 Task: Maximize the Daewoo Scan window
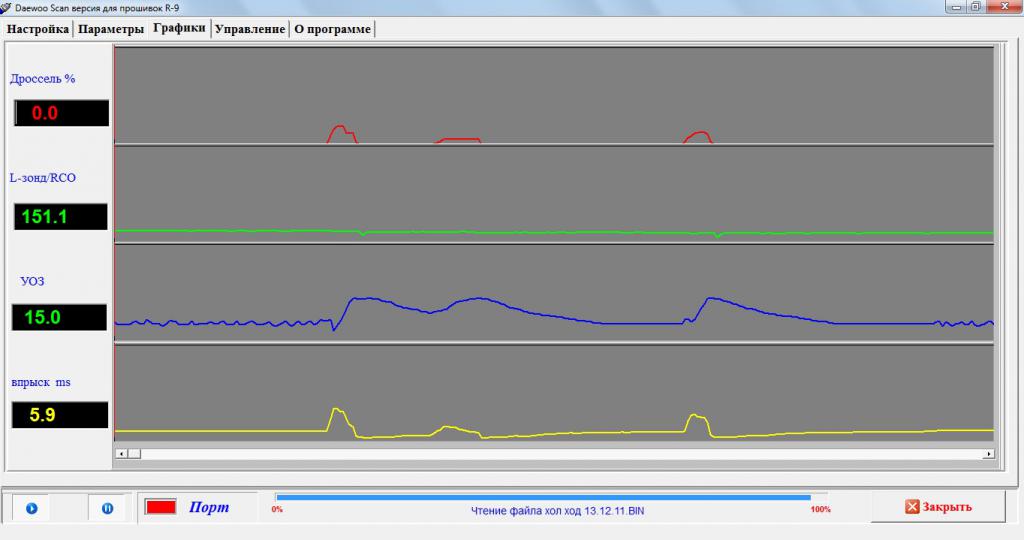(x=976, y=7)
